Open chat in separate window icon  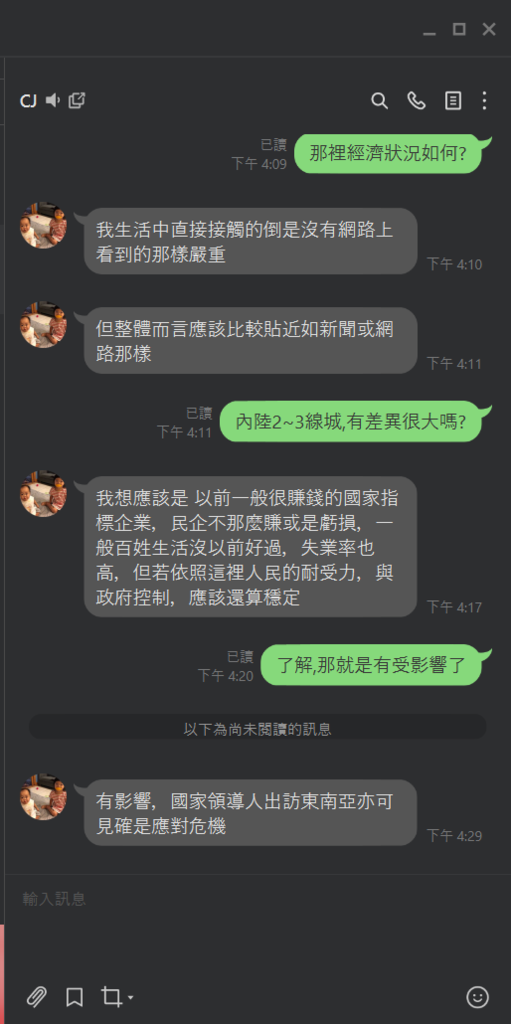[x=77, y=101]
